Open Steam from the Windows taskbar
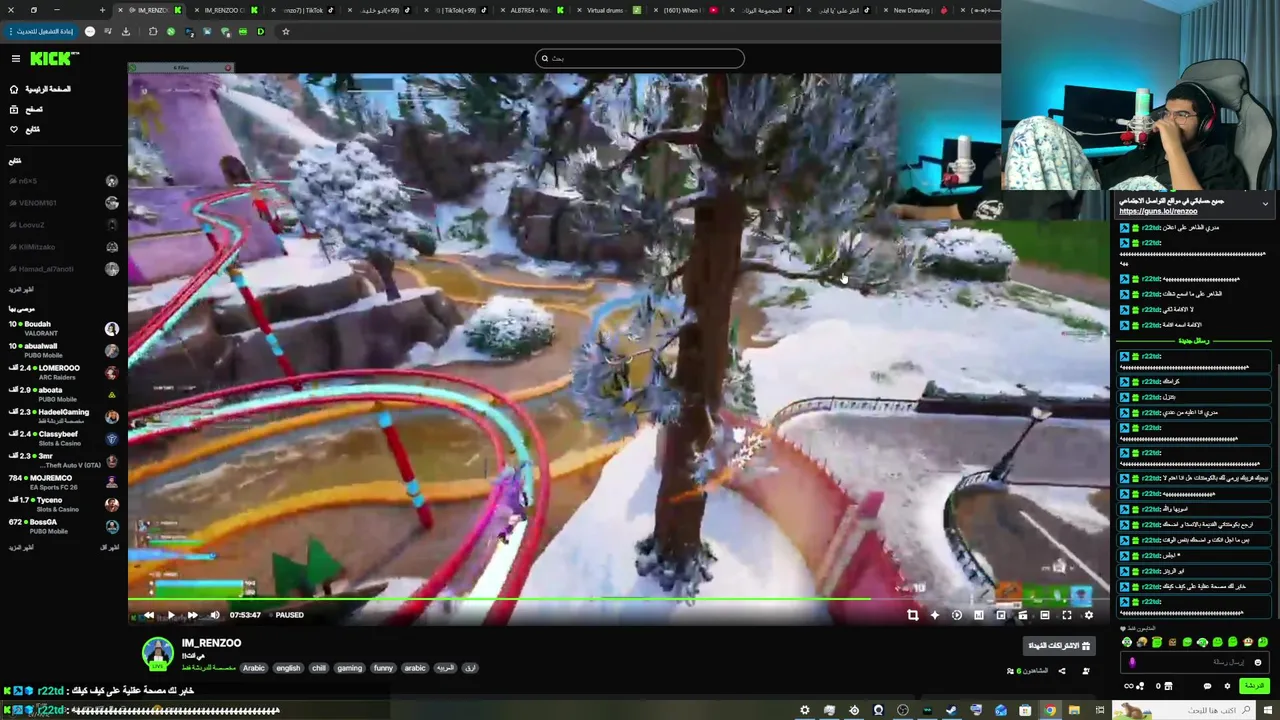The image size is (1280, 720). [951, 710]
